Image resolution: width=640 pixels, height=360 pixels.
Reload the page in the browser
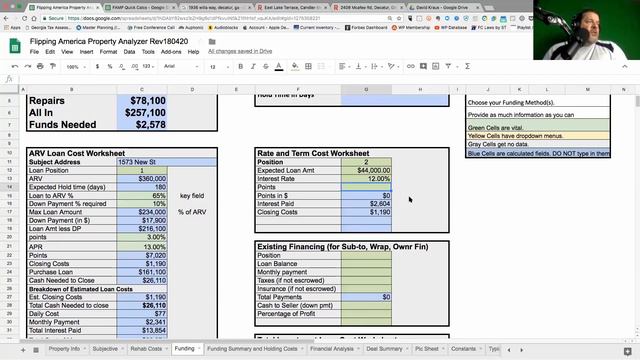24,18
